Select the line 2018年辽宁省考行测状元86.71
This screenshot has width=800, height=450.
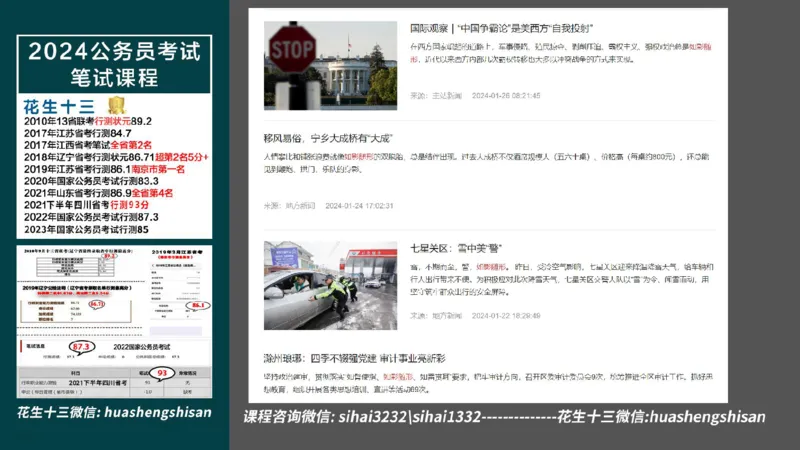[x=116, y=157]
